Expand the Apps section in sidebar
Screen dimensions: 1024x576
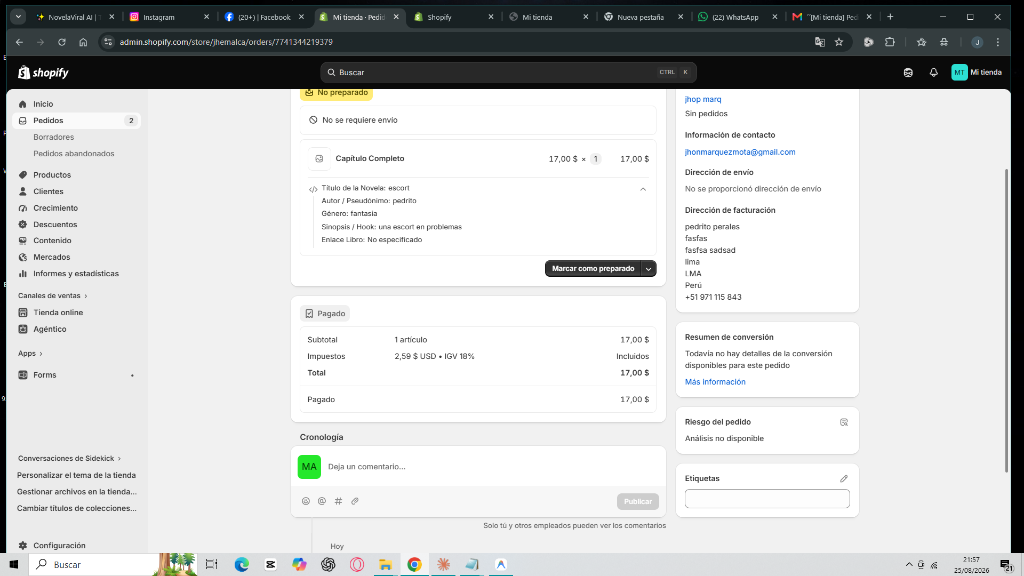click(x=30, y=353)
